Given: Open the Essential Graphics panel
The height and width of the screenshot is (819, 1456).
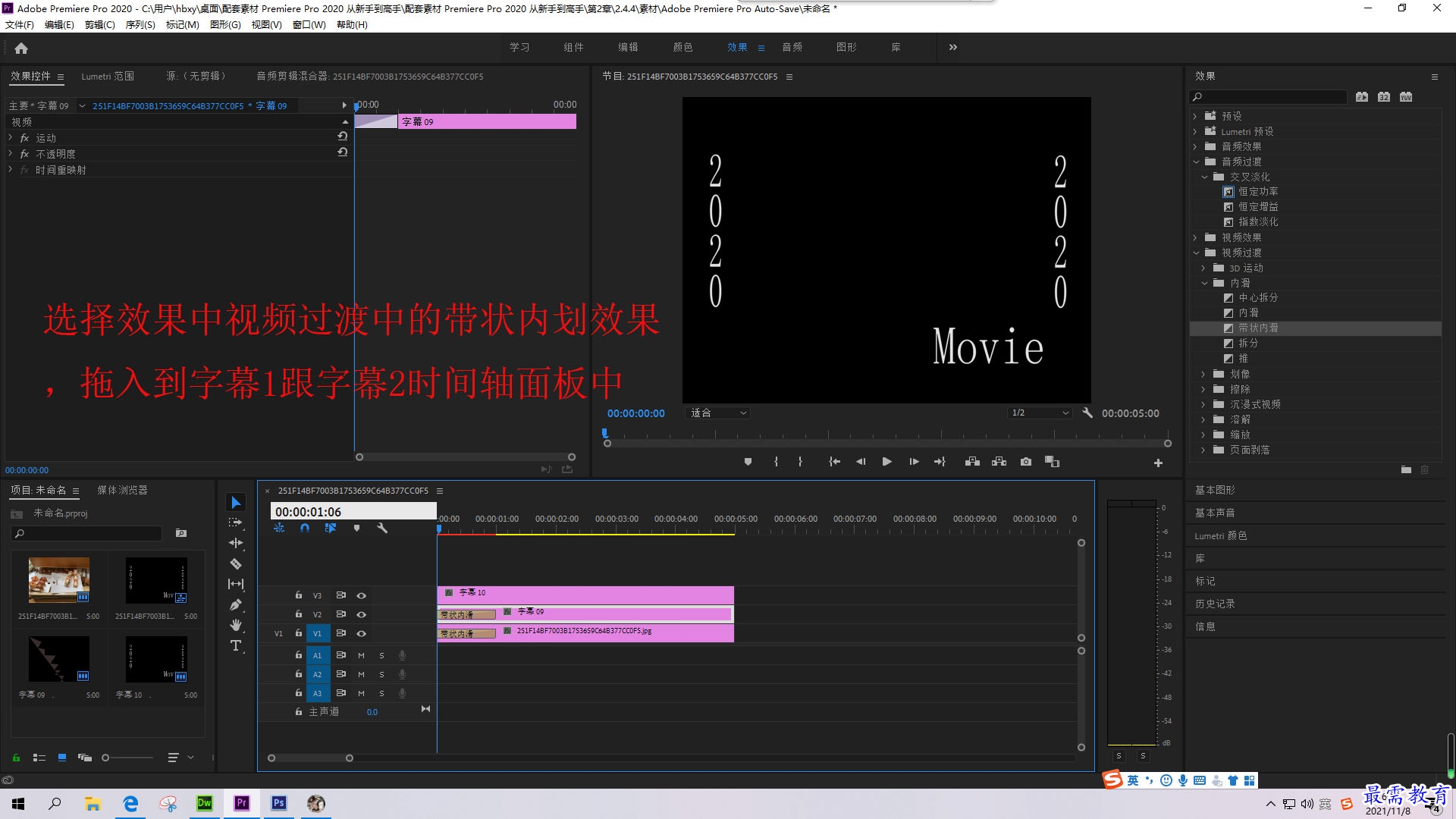Looking at the screenshot, I should click(1215, 490).
